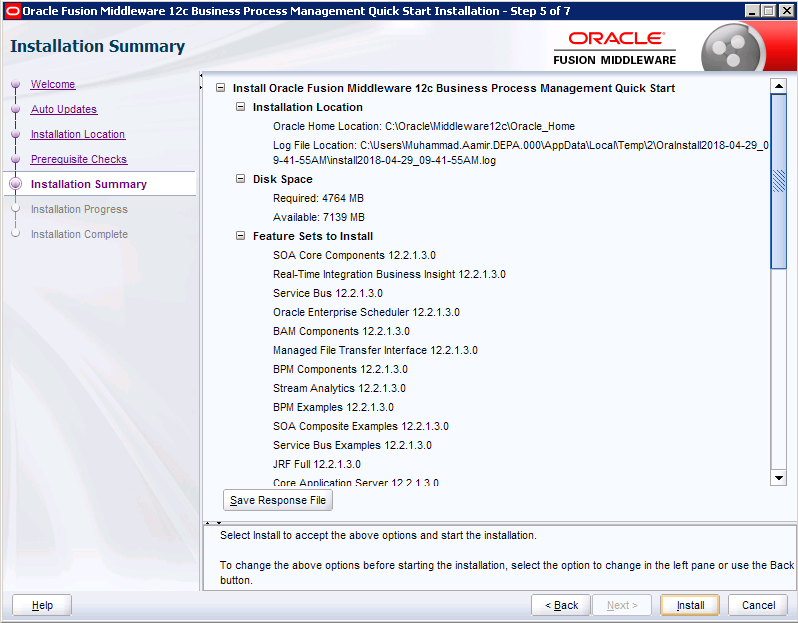Select Real-Time Integration Business Insight row

389,274
